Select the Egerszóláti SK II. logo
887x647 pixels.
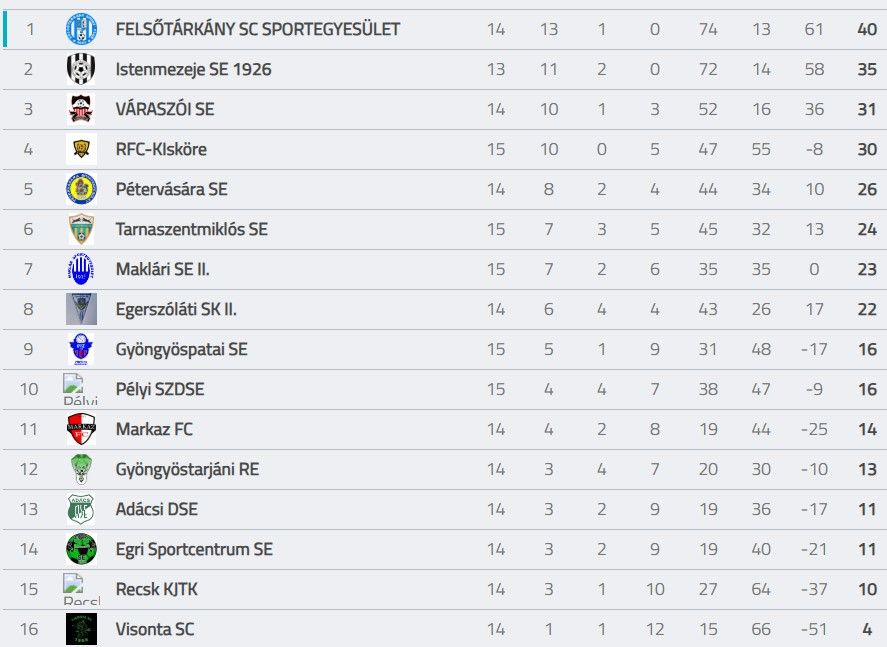[x=81, y=309]
